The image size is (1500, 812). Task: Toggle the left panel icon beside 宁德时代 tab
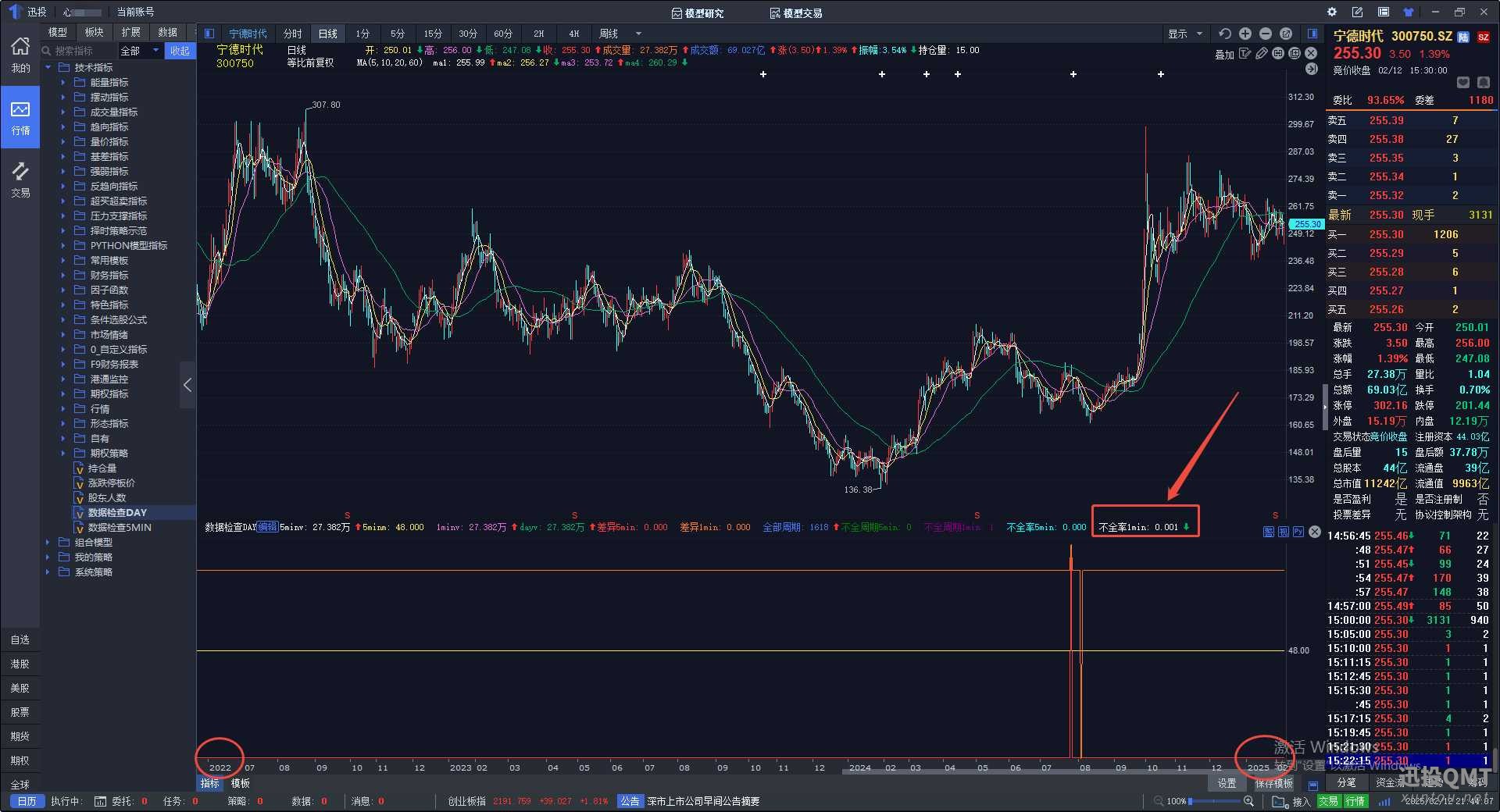209,34
